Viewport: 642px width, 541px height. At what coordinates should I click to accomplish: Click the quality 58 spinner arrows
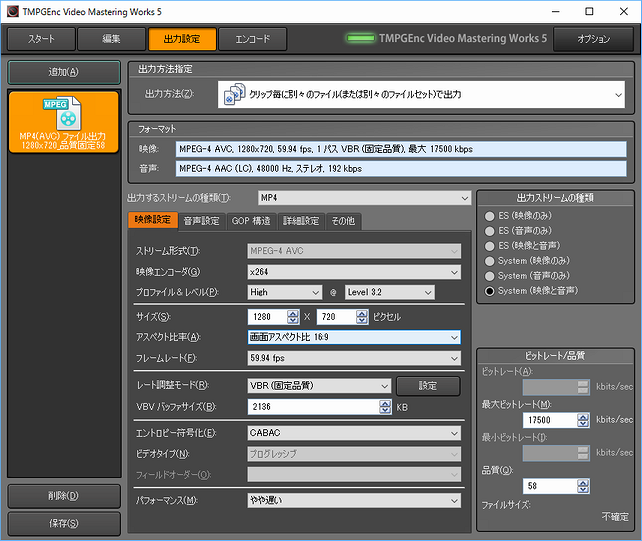pos(583,486)
